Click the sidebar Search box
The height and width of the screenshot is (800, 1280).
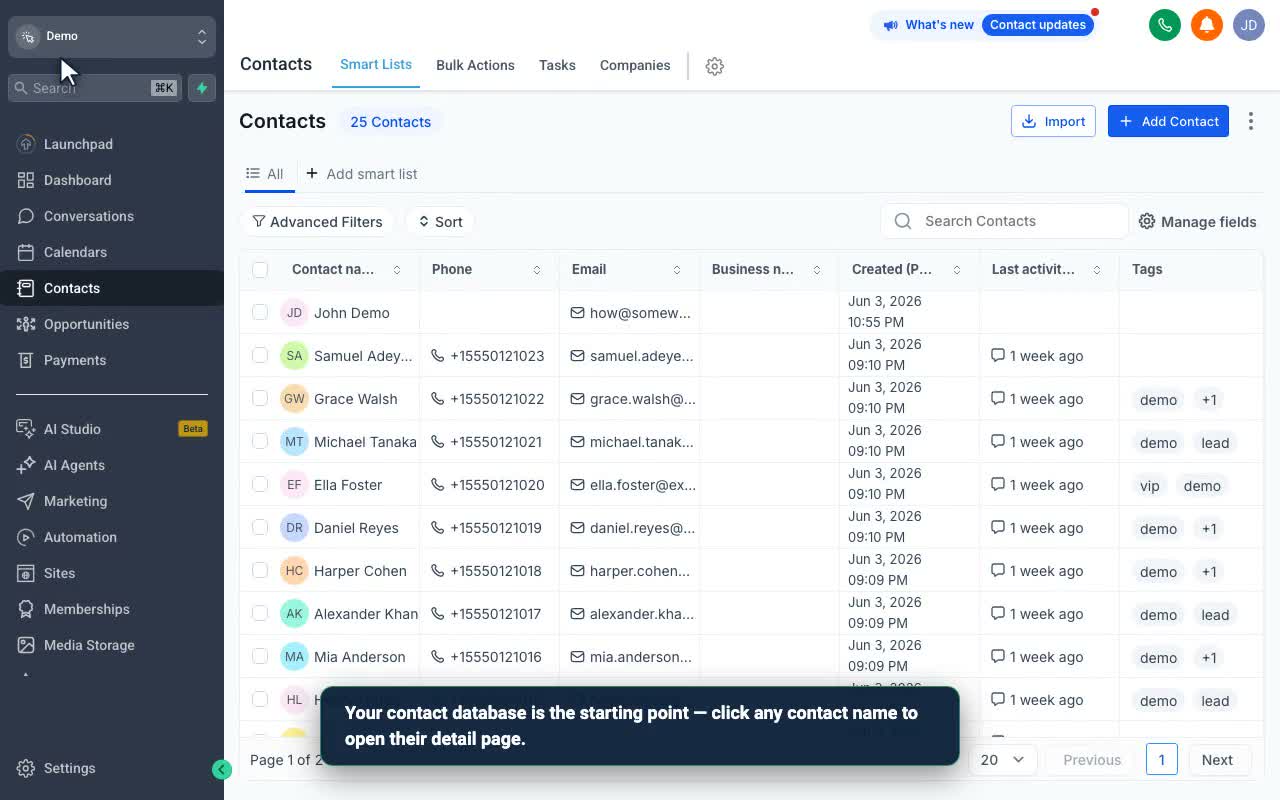tap(95, 88)
